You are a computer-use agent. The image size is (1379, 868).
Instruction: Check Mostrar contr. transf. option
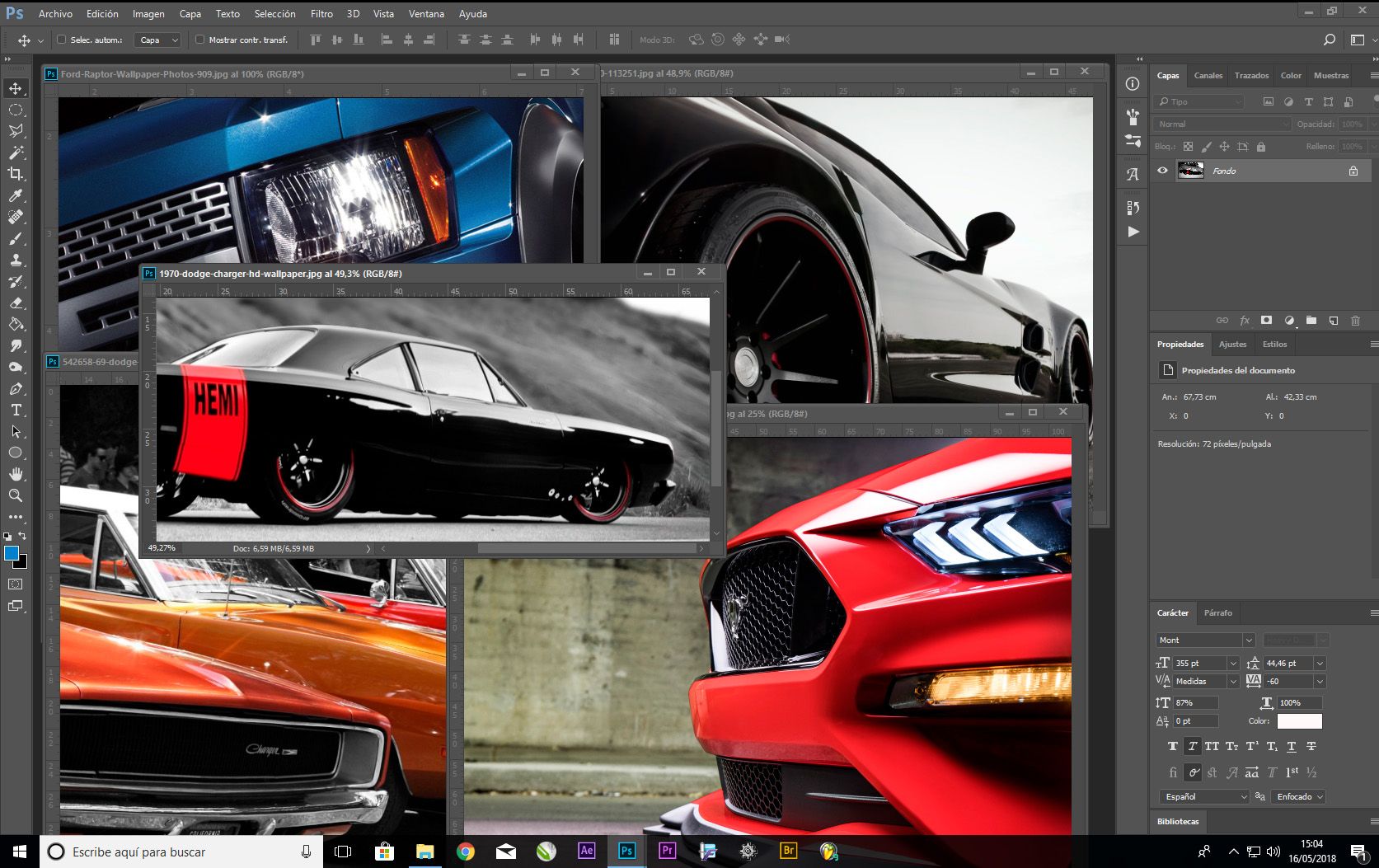pyautogui.click(x=199, y=40)
